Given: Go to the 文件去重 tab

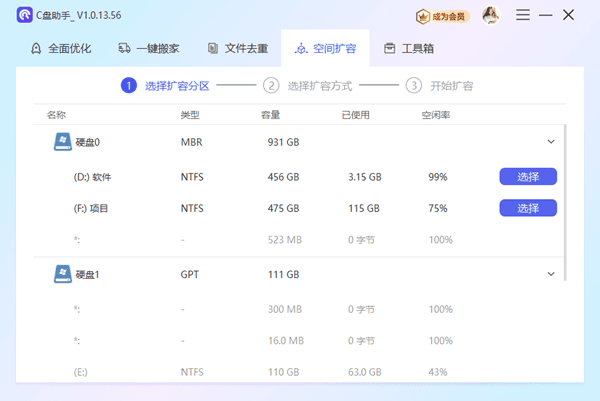Looking at the screenshot, I should click(235, 48).
